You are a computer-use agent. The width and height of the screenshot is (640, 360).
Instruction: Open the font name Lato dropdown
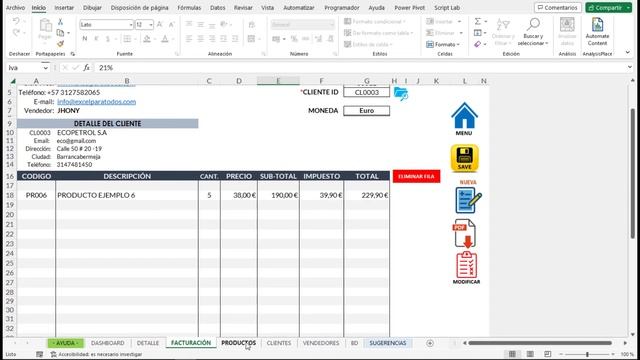[x=131, y=25]
